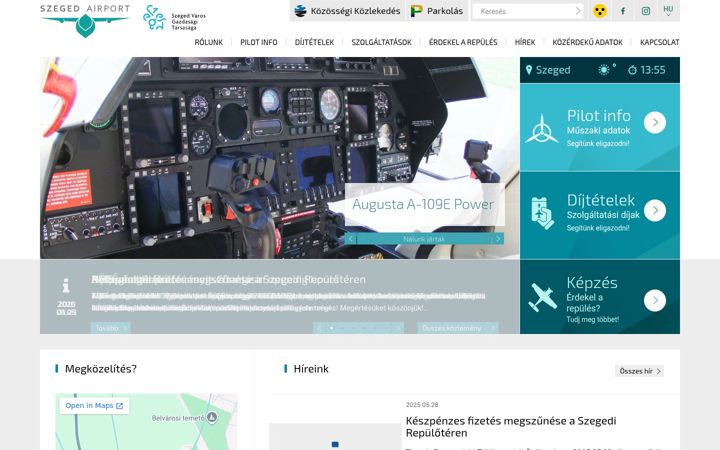Click the Szeged Airport logo

(x=85, y=21)
